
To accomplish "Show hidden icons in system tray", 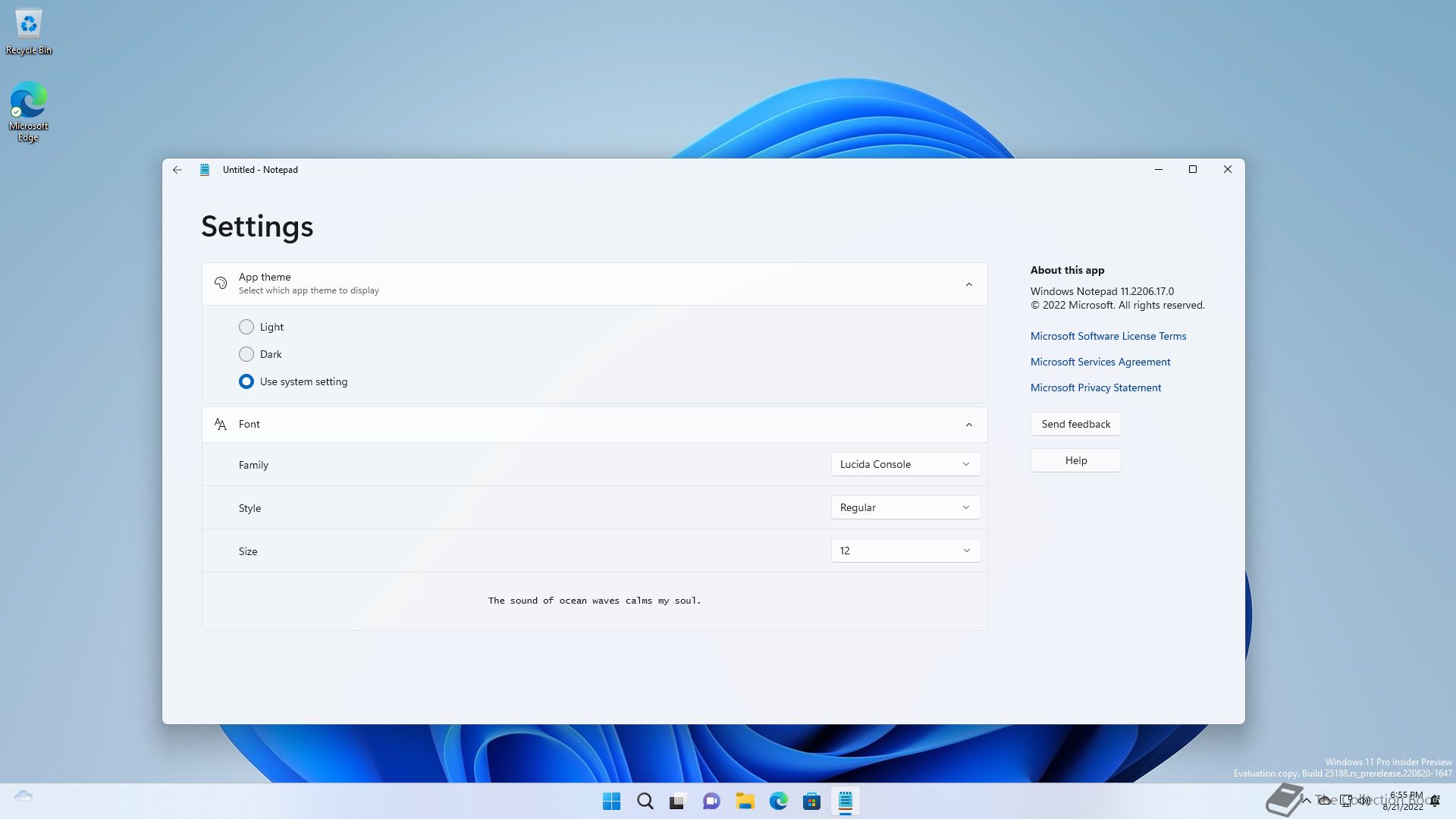I will (1306, 801).
